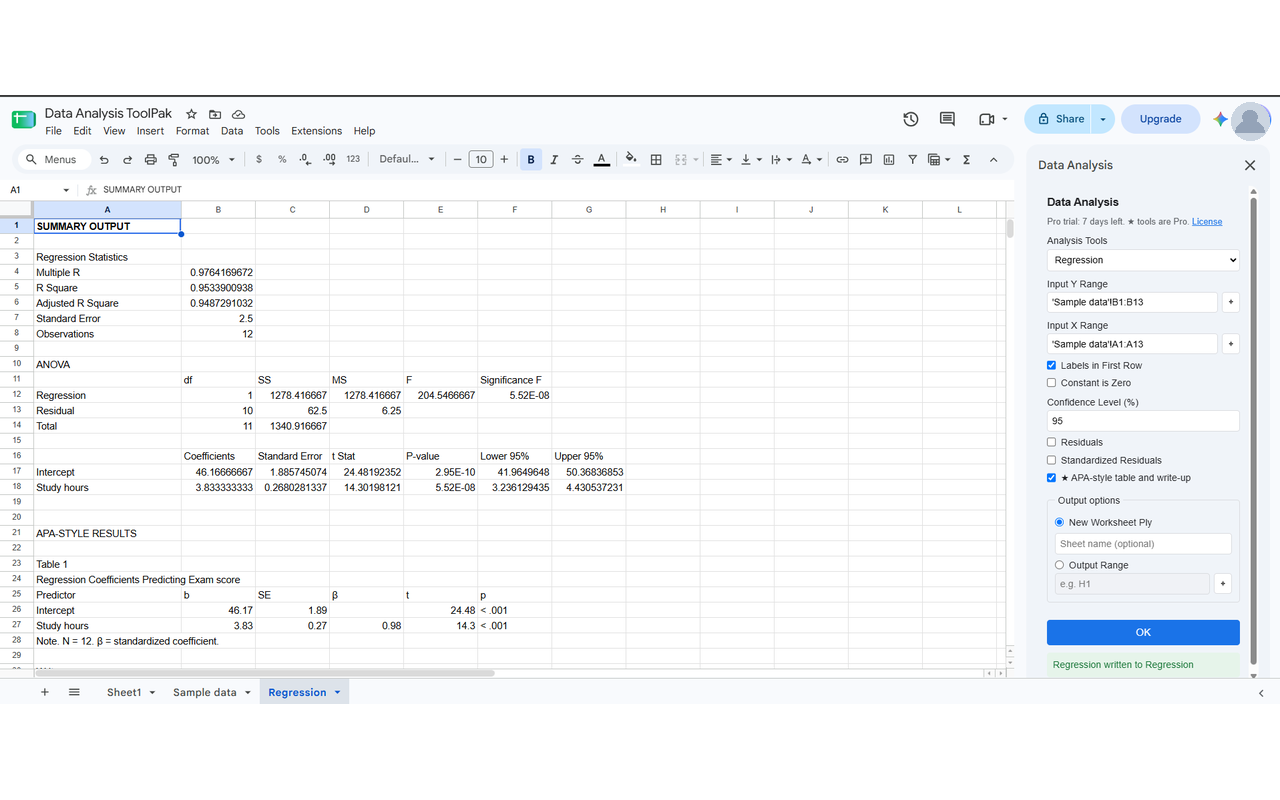Open the borders tool
This screenshot has width=1280, height=800.
[656, 159]
